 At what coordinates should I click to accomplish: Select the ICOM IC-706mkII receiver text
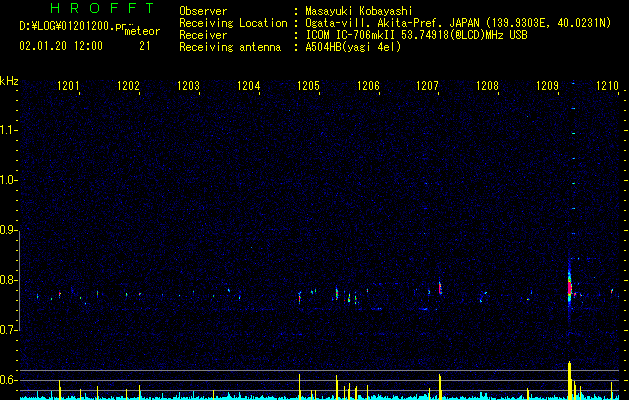point(416,35)
